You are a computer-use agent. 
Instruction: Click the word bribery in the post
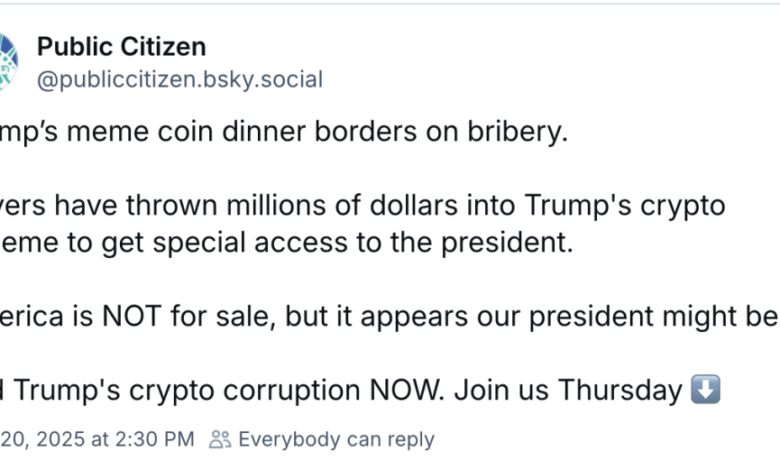tap(517, 132)
